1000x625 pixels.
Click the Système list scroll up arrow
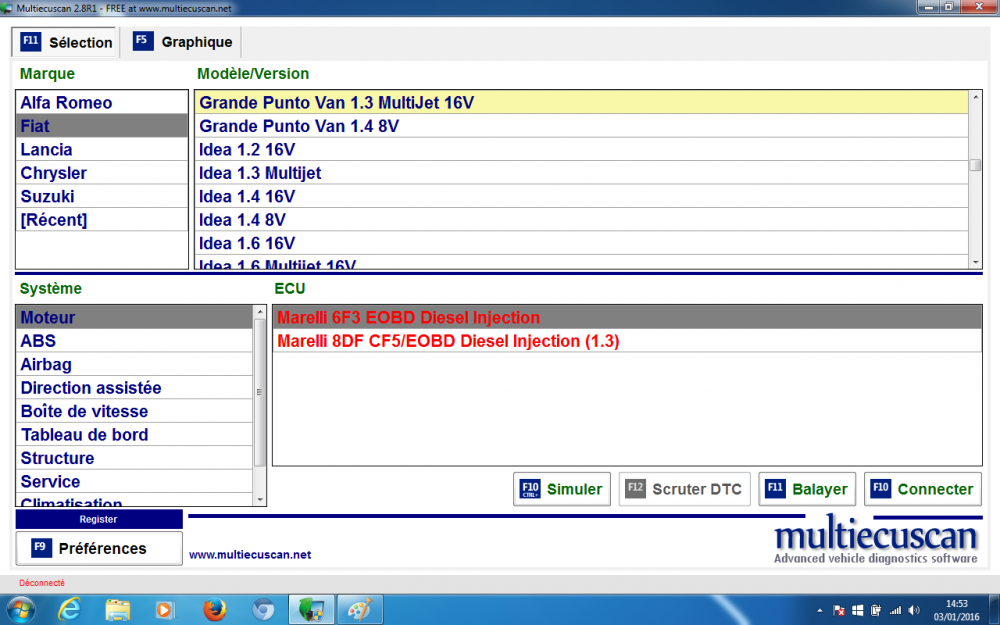coord(260,312)
